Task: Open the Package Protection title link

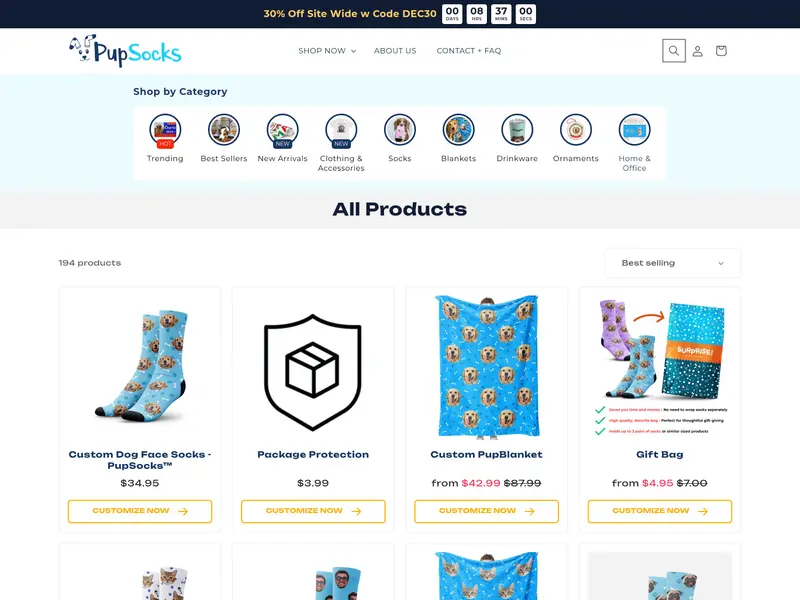Action: [x=313, y=454]
